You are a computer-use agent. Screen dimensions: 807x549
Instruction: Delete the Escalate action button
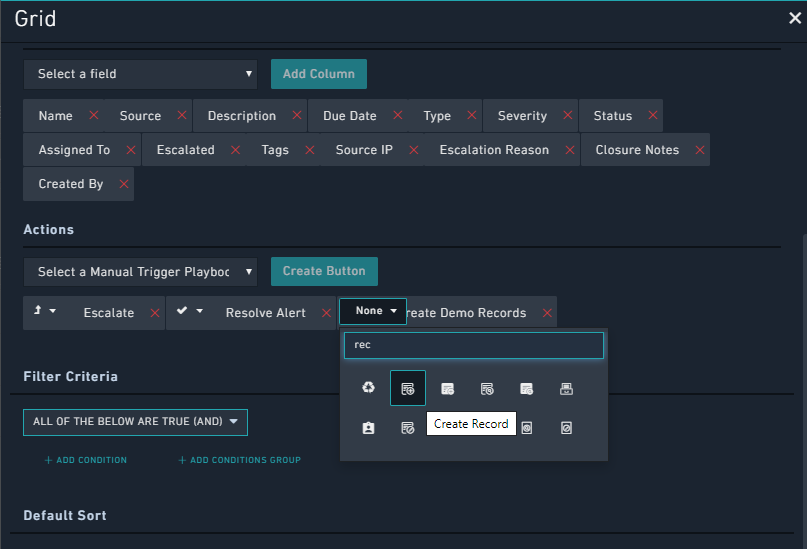[x=155, y=313]
